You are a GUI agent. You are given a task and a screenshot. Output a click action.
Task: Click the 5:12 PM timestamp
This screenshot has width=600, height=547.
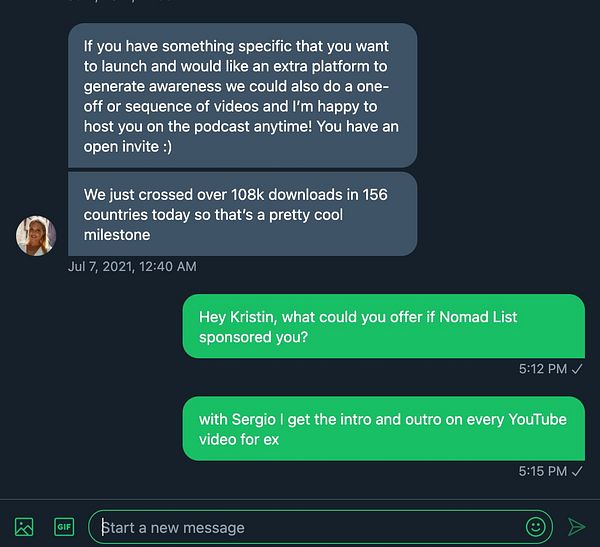click(x=542, y=369)
